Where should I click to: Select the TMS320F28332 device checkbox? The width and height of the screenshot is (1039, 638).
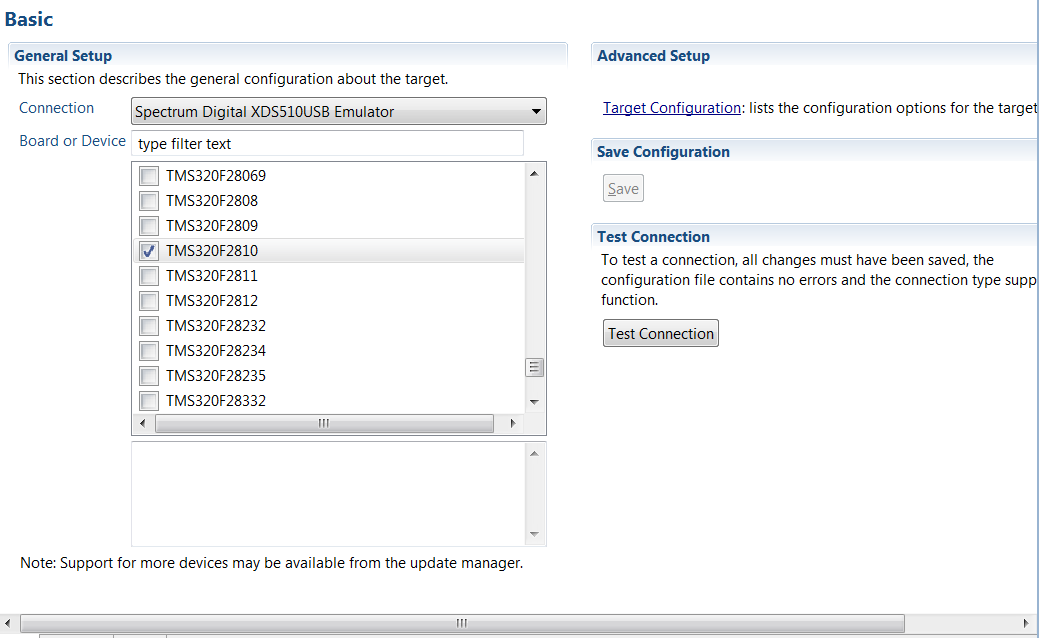148,400
